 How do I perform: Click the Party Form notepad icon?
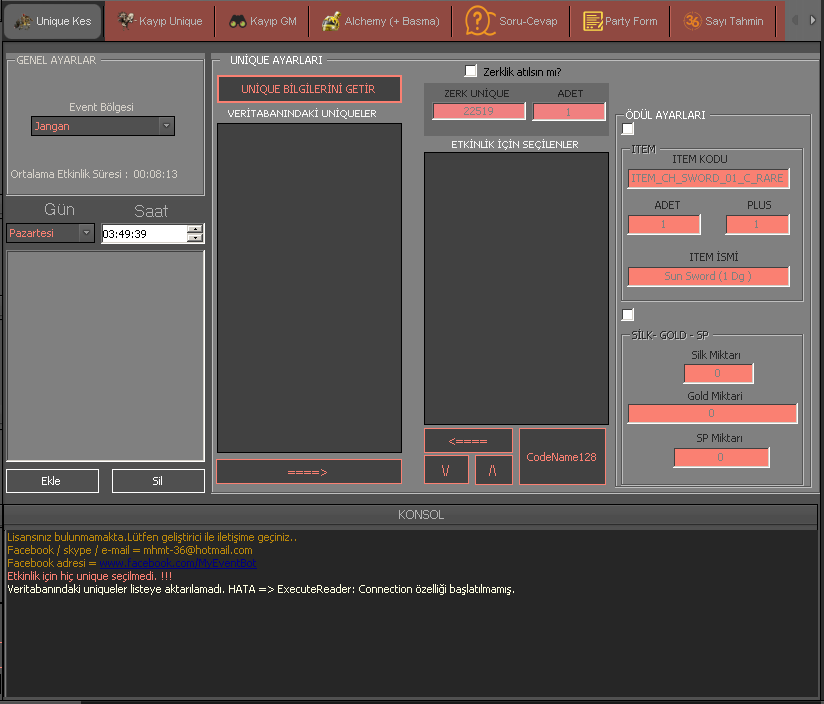593,21
